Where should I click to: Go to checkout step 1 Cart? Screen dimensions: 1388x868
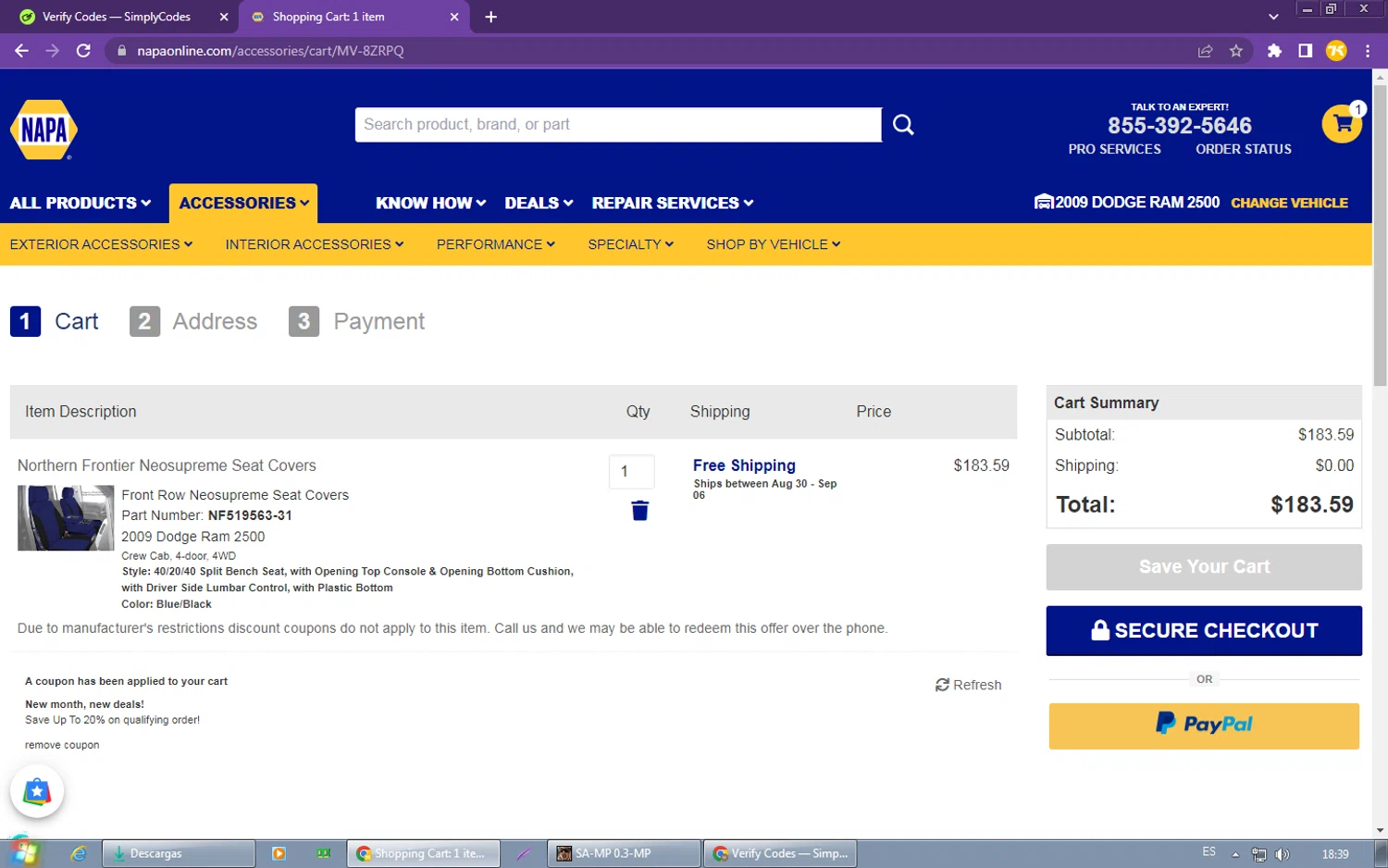coord(54,321)
